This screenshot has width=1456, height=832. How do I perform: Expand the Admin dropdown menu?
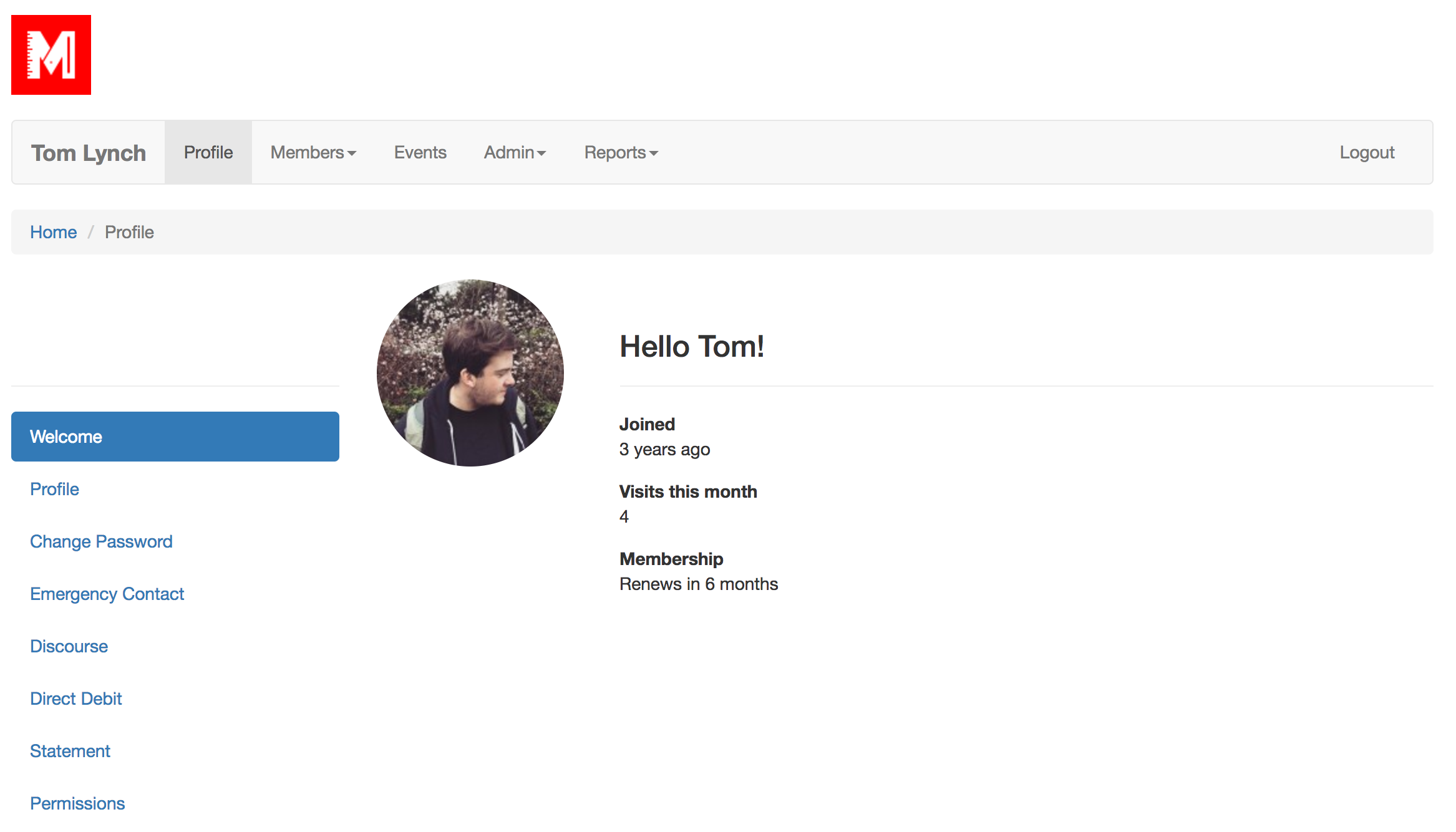pos(515,152)
